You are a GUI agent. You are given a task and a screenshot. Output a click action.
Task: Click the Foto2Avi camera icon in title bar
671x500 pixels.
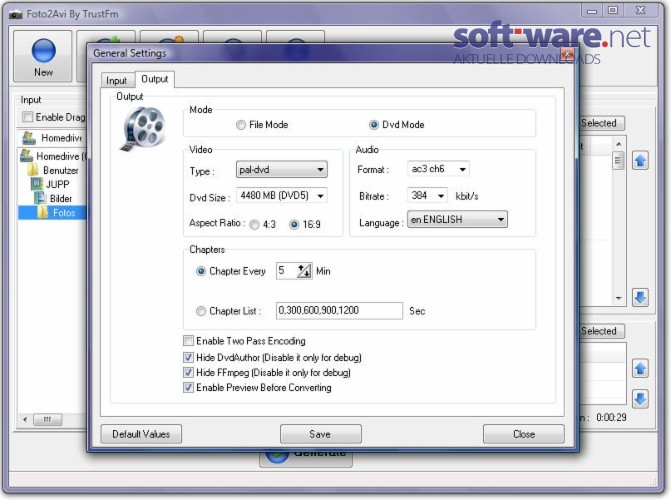tap(16, 15)
